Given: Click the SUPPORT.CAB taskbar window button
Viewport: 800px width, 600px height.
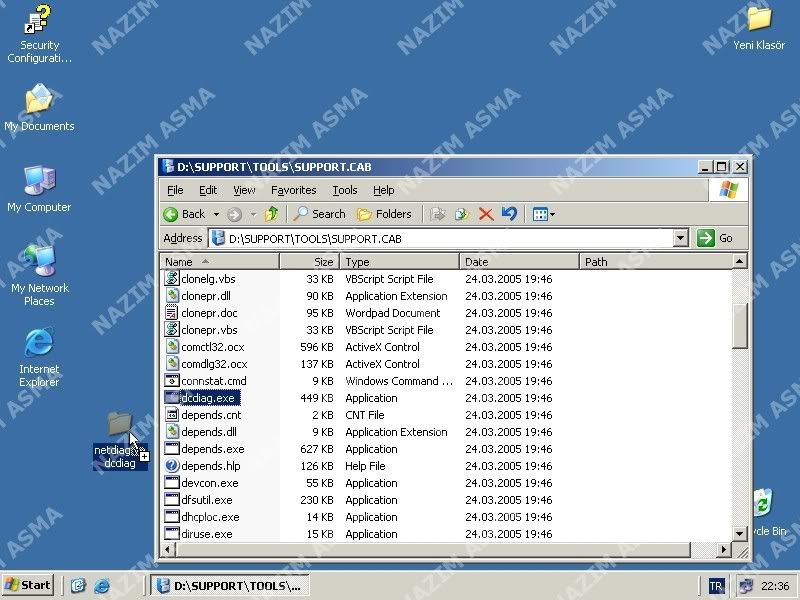Looking at the screenshot, I should point(230,585).
